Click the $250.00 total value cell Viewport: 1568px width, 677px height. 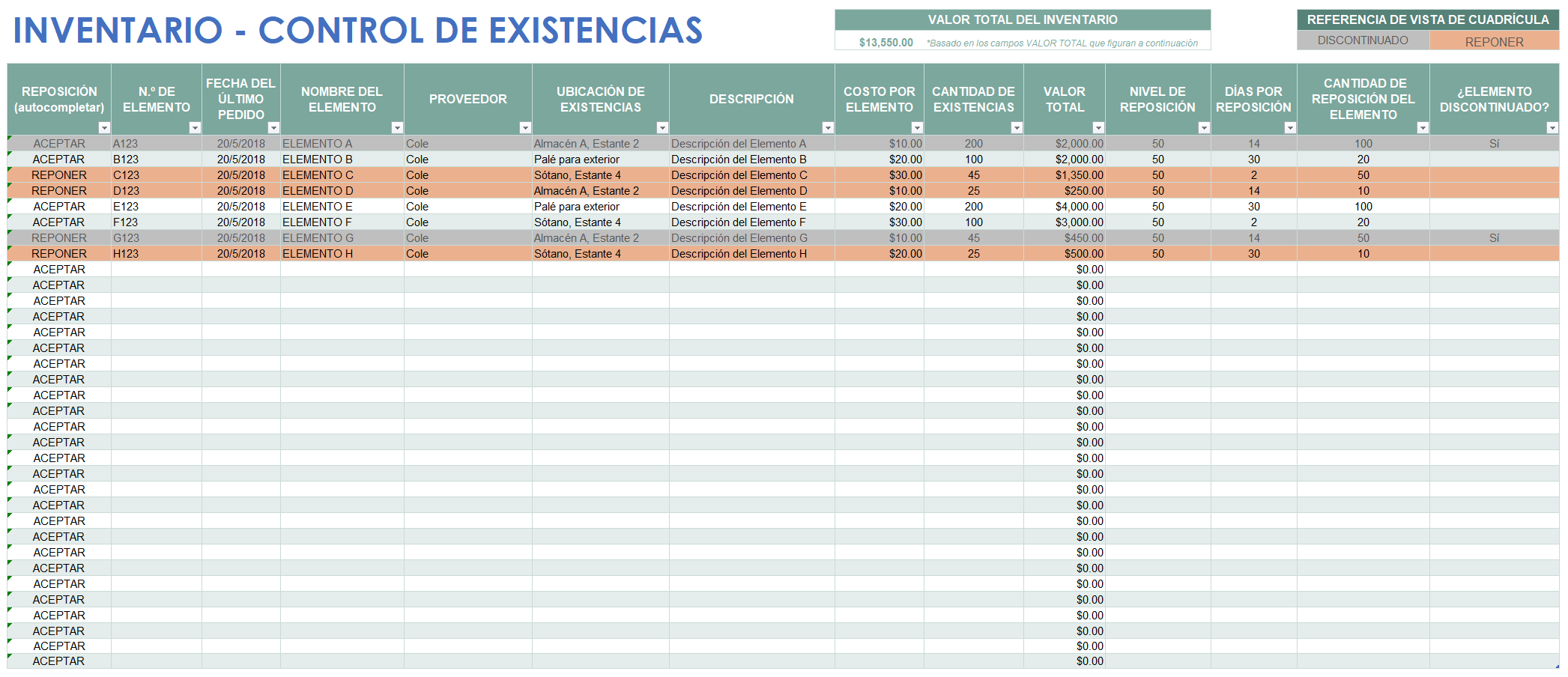point(1065,191)
